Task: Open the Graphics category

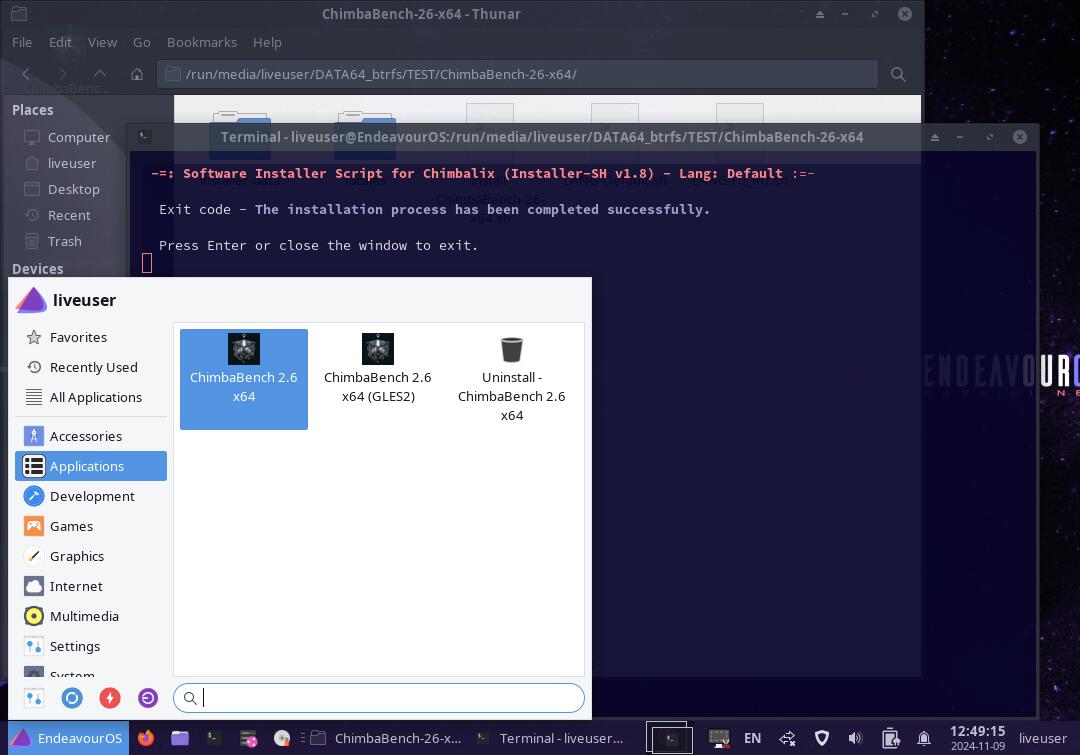Action: (91, 556)
